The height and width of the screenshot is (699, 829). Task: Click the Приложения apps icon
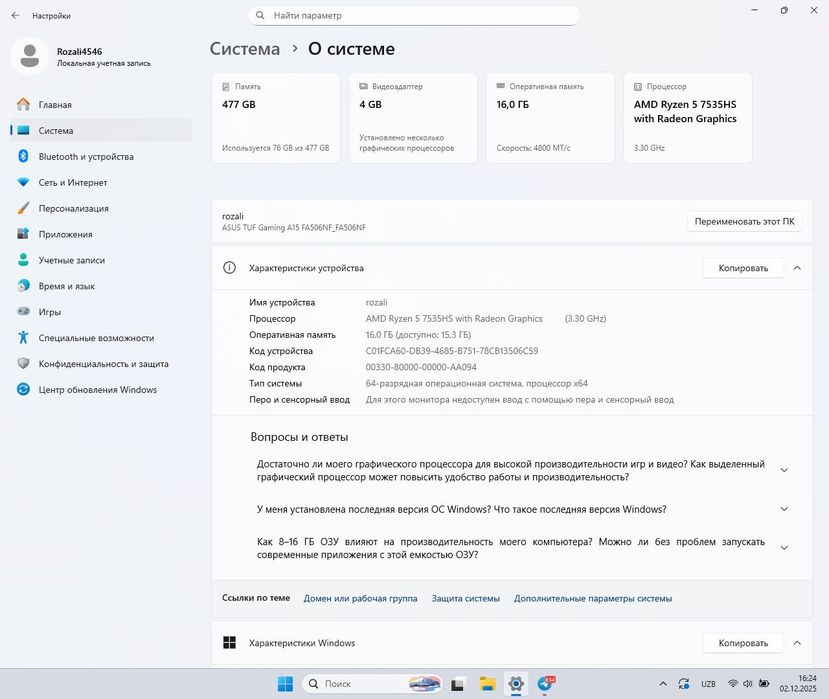(x=23, y=234)
